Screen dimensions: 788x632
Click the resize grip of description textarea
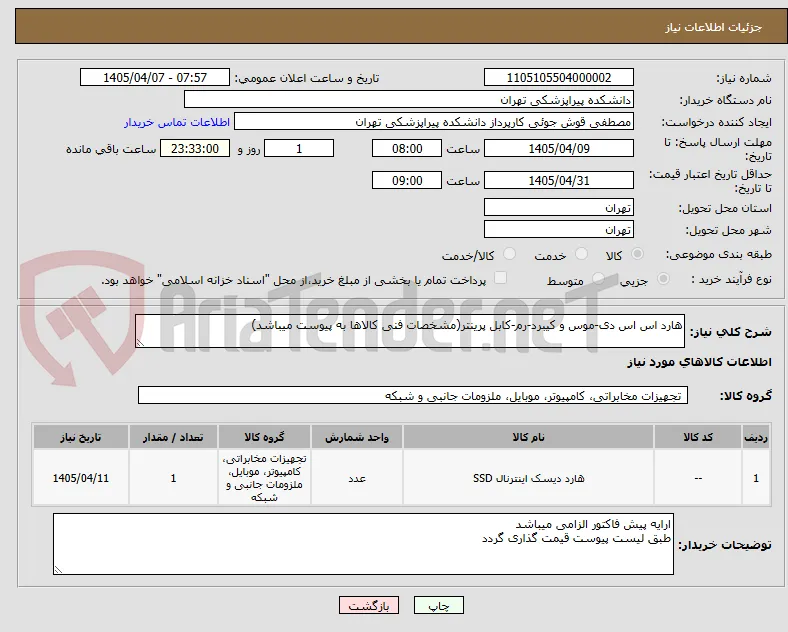coord(140,343)
